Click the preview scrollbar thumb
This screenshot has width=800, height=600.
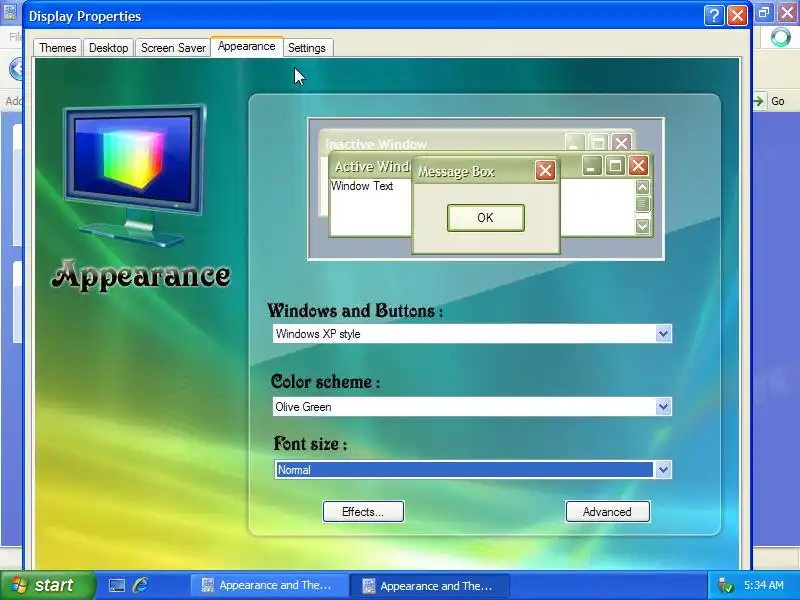coord(642,204)
